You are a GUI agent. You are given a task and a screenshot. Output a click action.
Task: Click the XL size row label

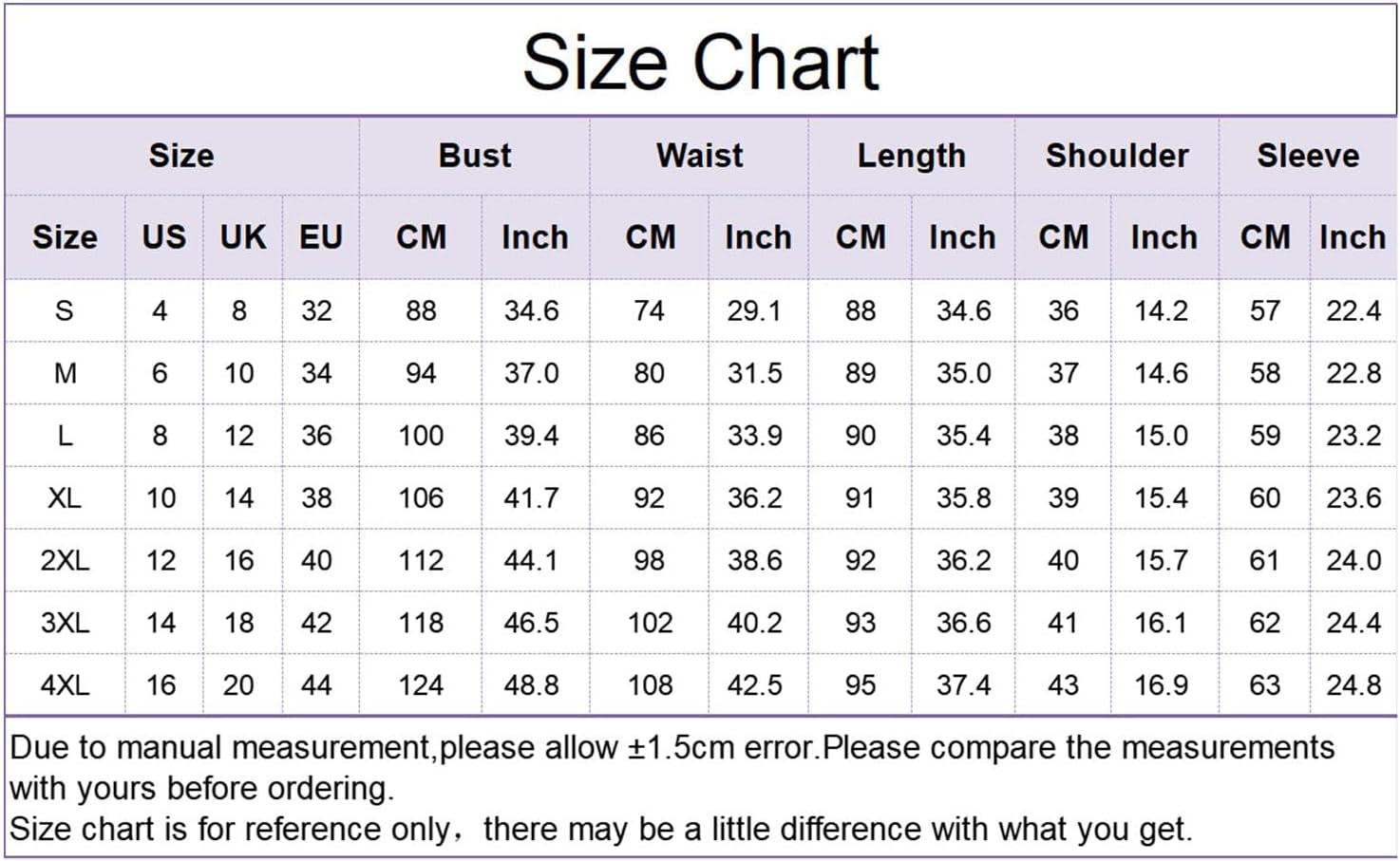tap(65, 497)
